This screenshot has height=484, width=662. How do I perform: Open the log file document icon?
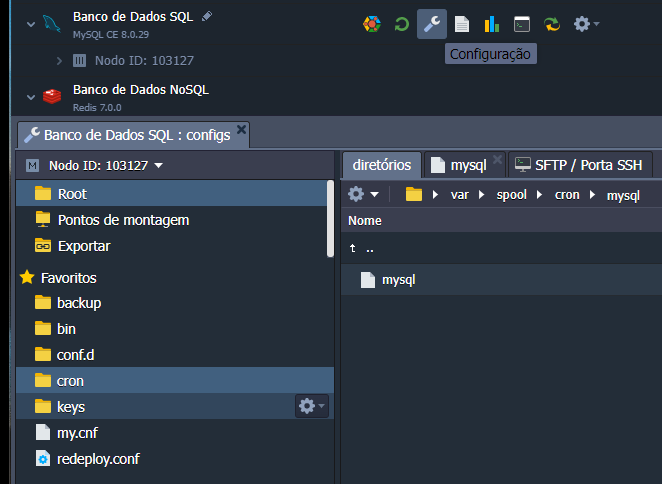pos(461,24)
